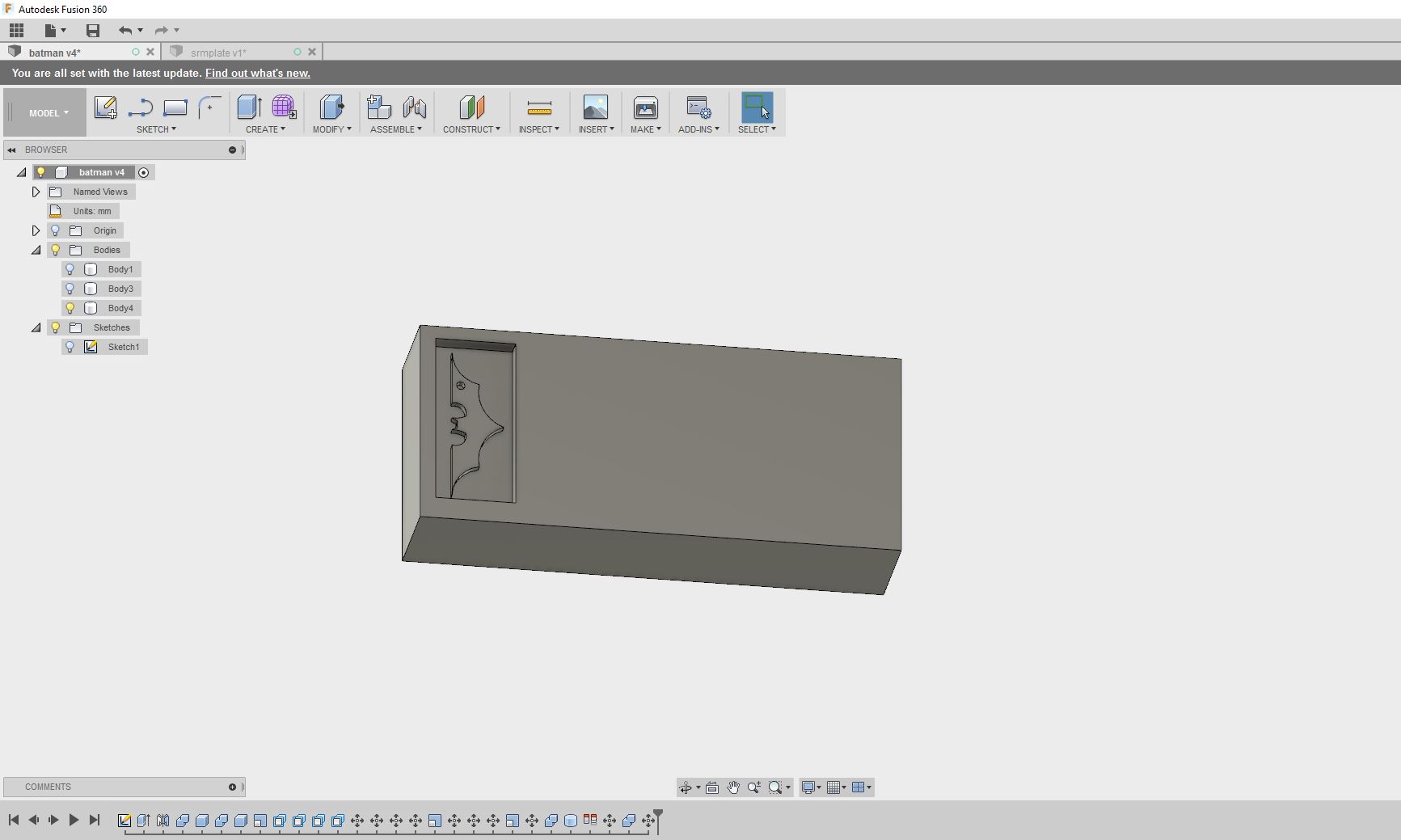The image size is (1401, 840).
Task: Collapse the Sketches folder arrow
Action: tap(36, 327)
